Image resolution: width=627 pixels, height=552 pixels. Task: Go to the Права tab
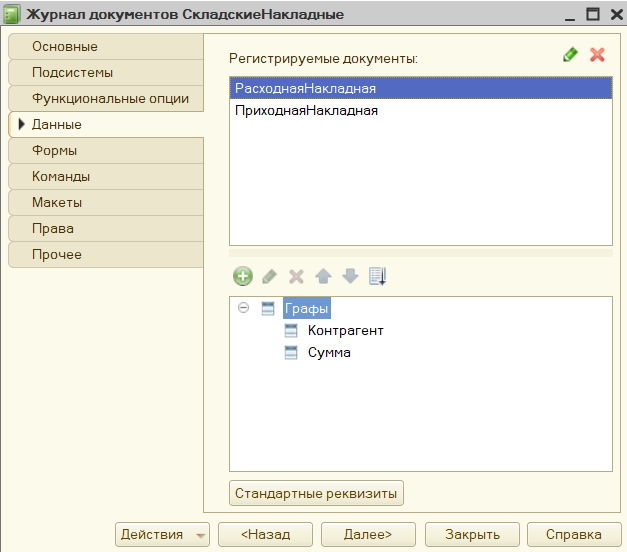[106, 228]
